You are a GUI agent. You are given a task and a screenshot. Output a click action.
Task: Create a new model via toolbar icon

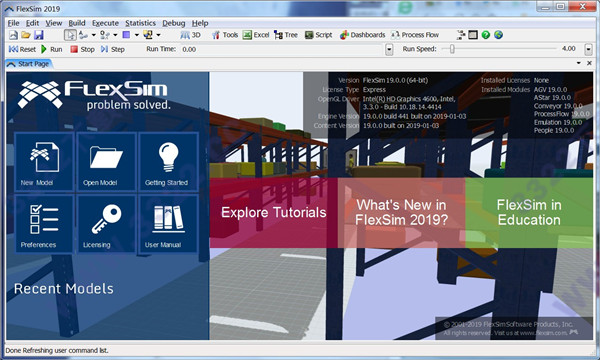point(13,35)
